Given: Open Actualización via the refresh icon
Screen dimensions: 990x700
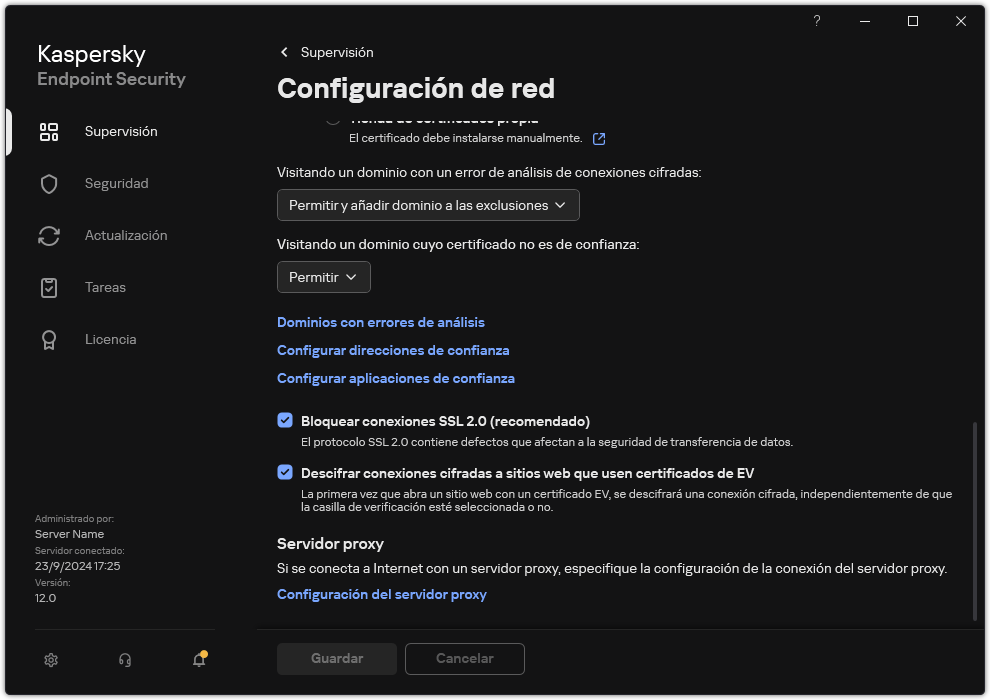Looking at the screenshot, I should point(48,235).
